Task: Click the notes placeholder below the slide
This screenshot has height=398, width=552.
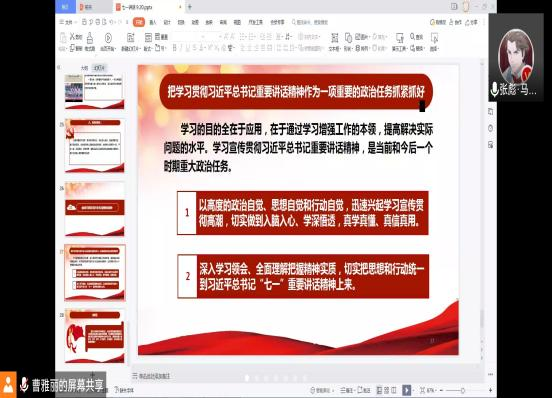Action: [x=151, y=376]
